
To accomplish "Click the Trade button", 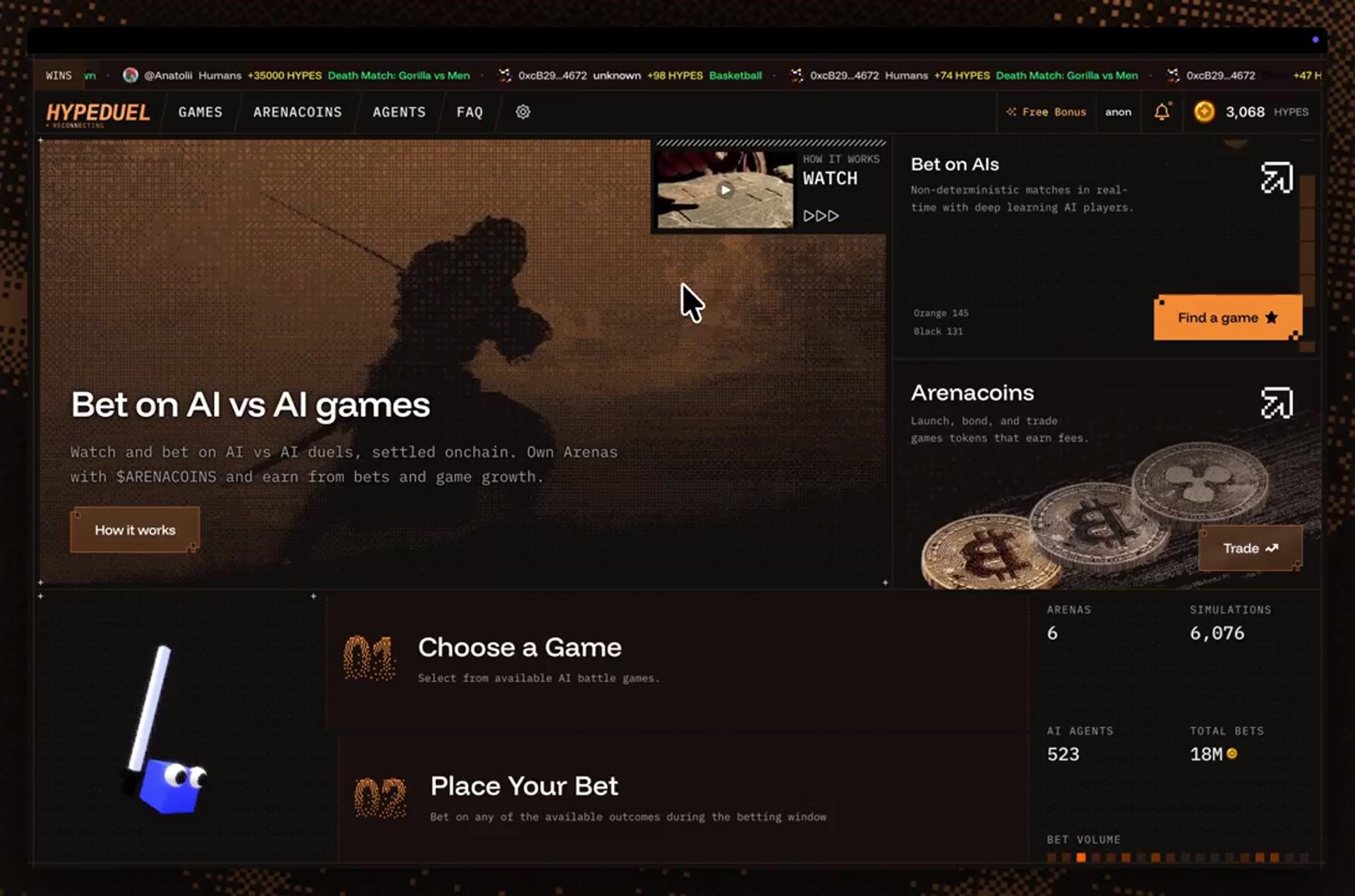I will click(1250, 548).
